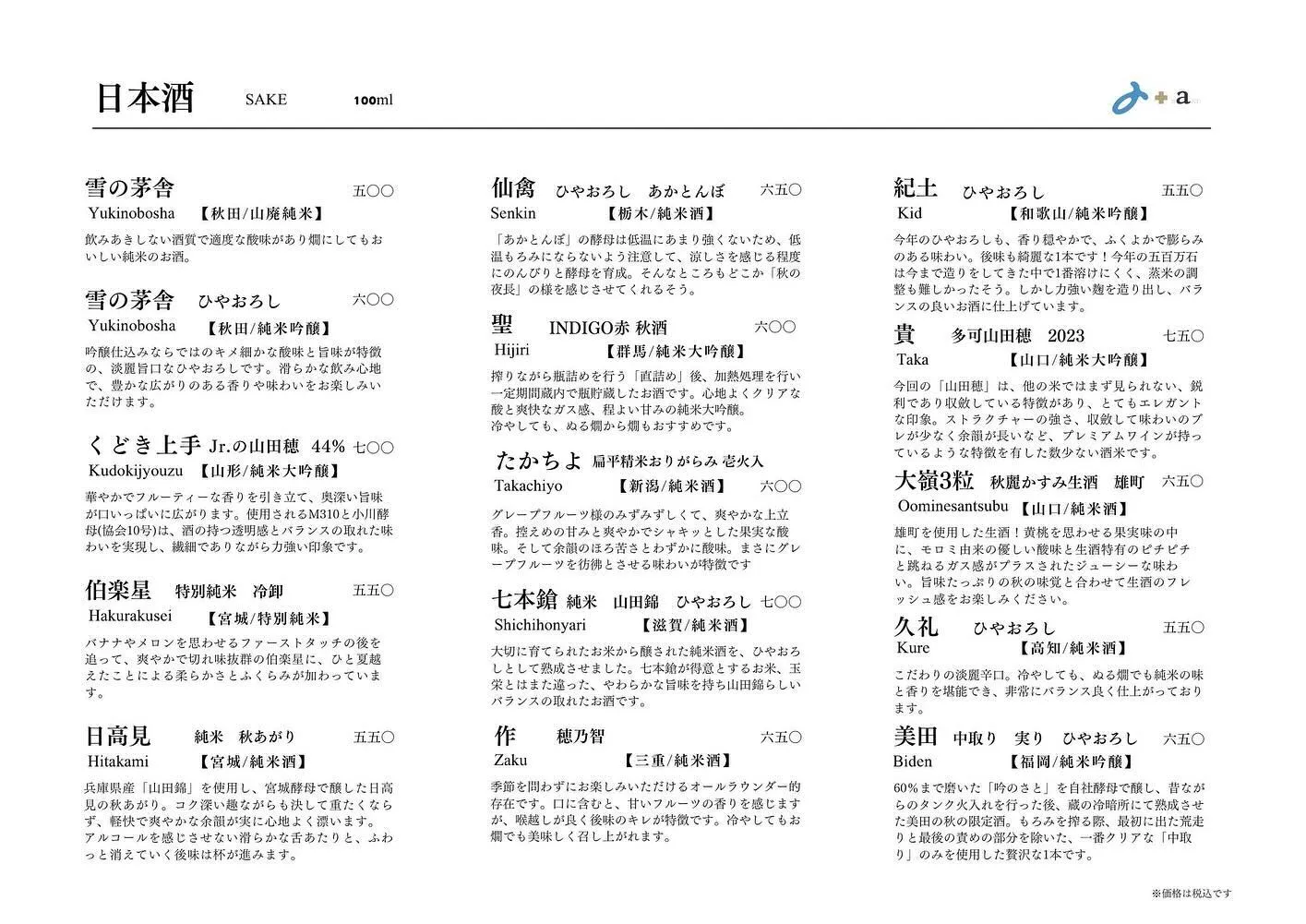The height and width of the screenshot is (924, 1306).
Task: Click the 【新潟/純米酒】 tag
Action: pyautogui.click(x=671, y=486)
